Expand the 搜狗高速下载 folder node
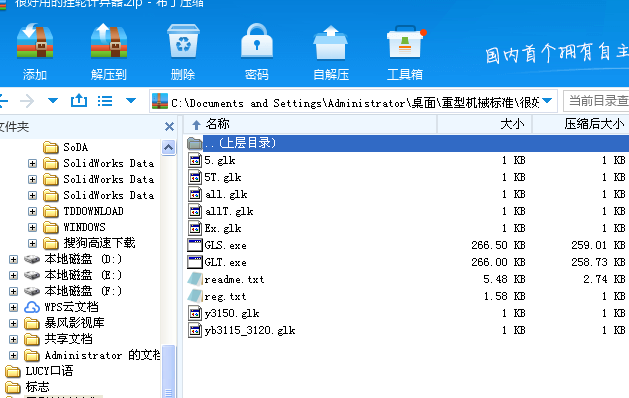629x398 pixels. point(32,244)
